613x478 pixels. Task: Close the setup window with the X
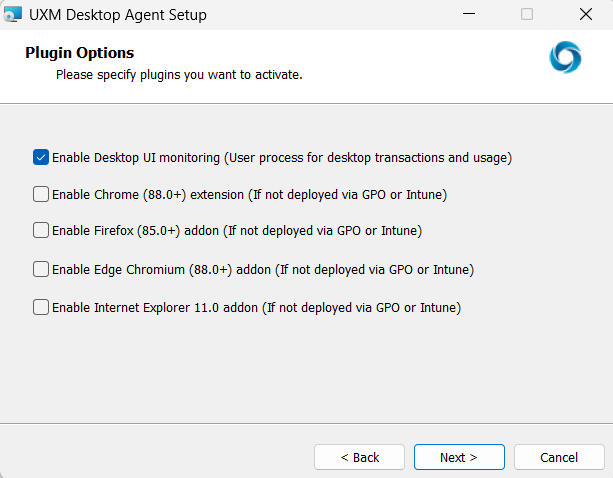click(585, 14)
